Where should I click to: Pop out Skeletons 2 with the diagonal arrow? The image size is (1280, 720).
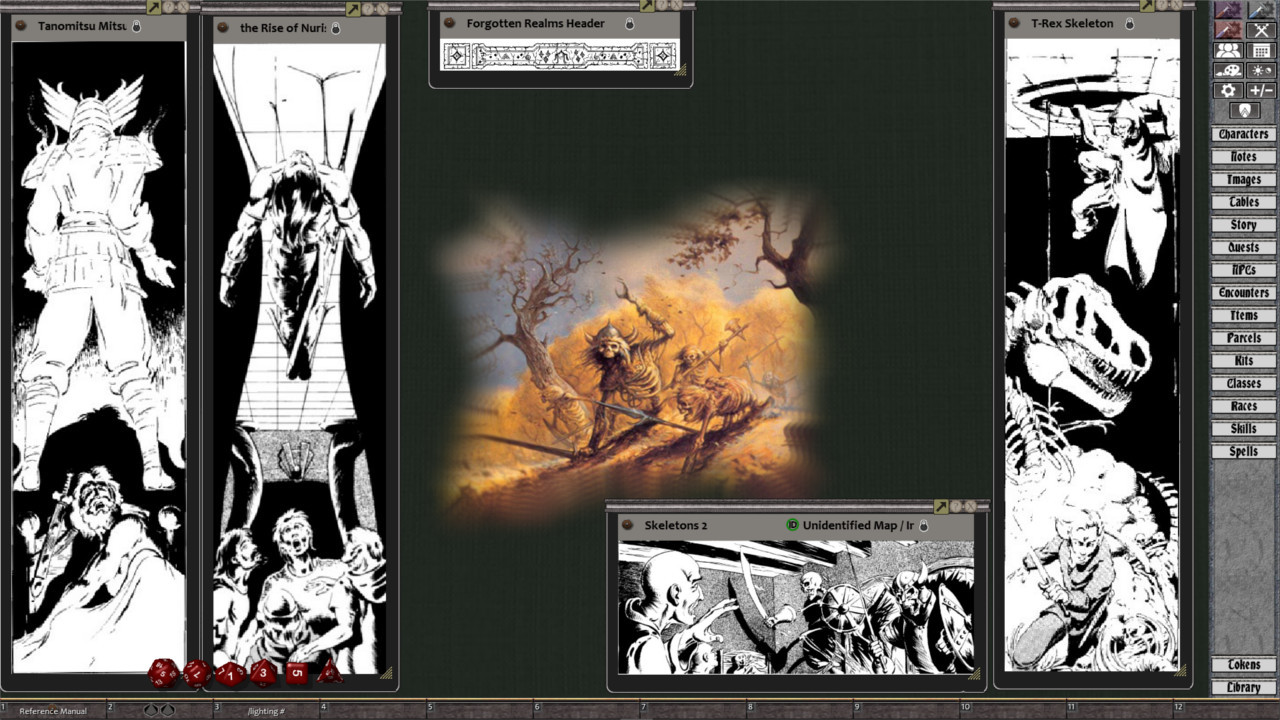click(x=941, y=506)
